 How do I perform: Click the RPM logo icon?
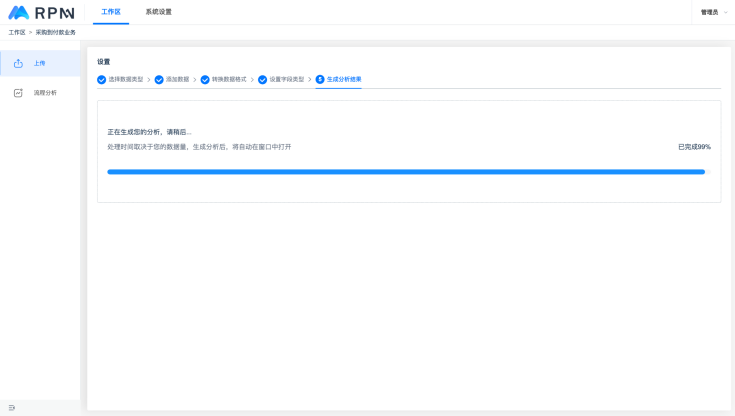[19, 12]
